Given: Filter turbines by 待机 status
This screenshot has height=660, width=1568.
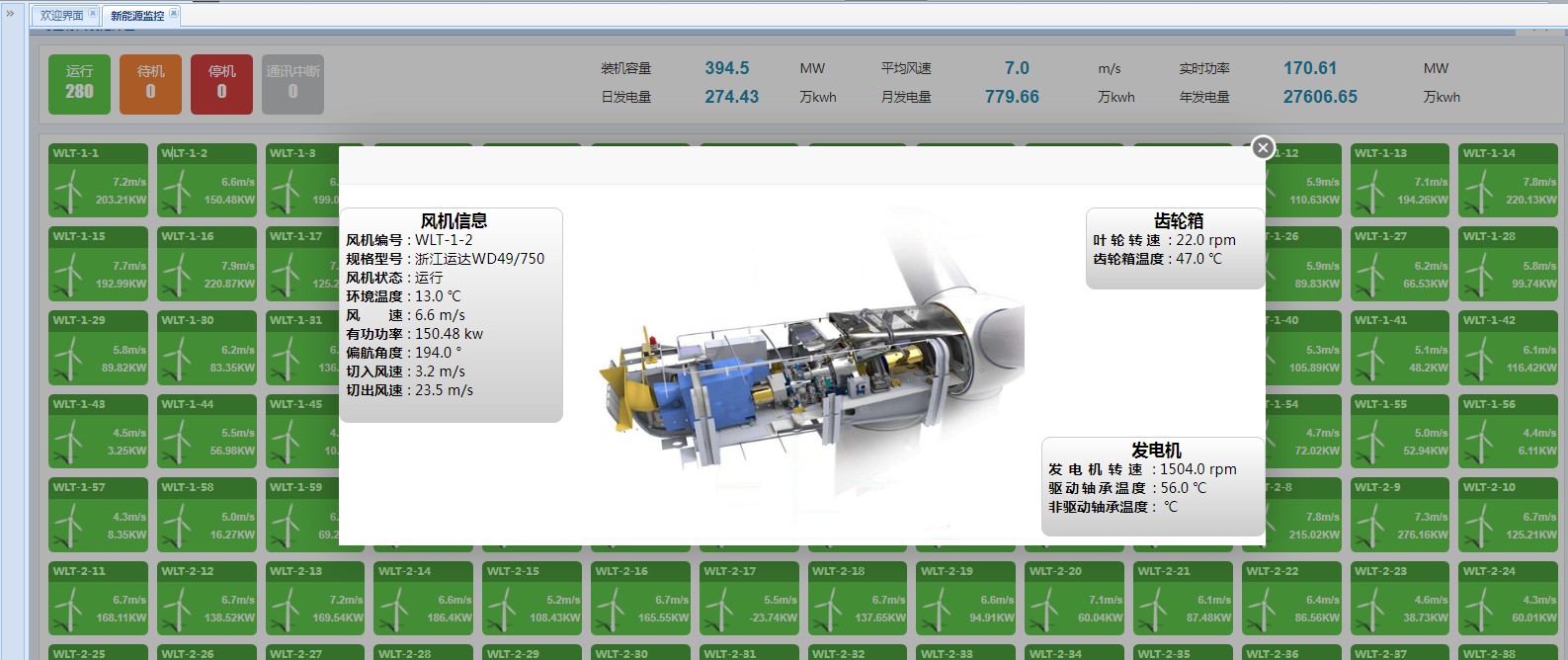Looking at the screenshot, I should (x=151, y=84).
